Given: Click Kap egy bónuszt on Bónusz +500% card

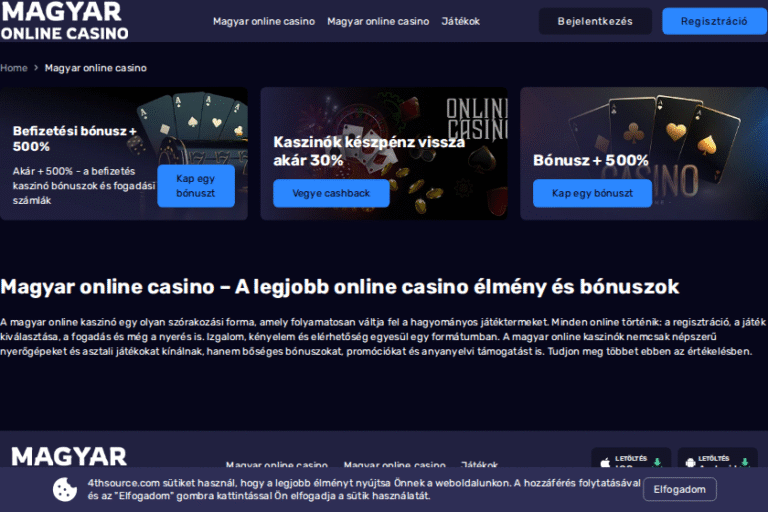Looking at the screenshot, I should click(592, 193).
